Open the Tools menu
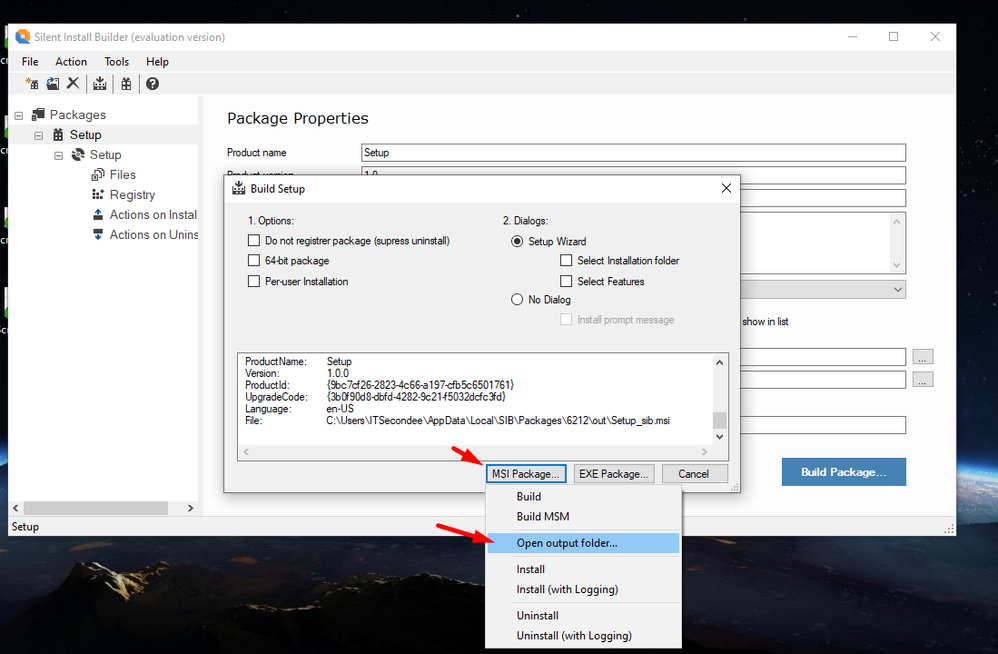 coord(116,62)
